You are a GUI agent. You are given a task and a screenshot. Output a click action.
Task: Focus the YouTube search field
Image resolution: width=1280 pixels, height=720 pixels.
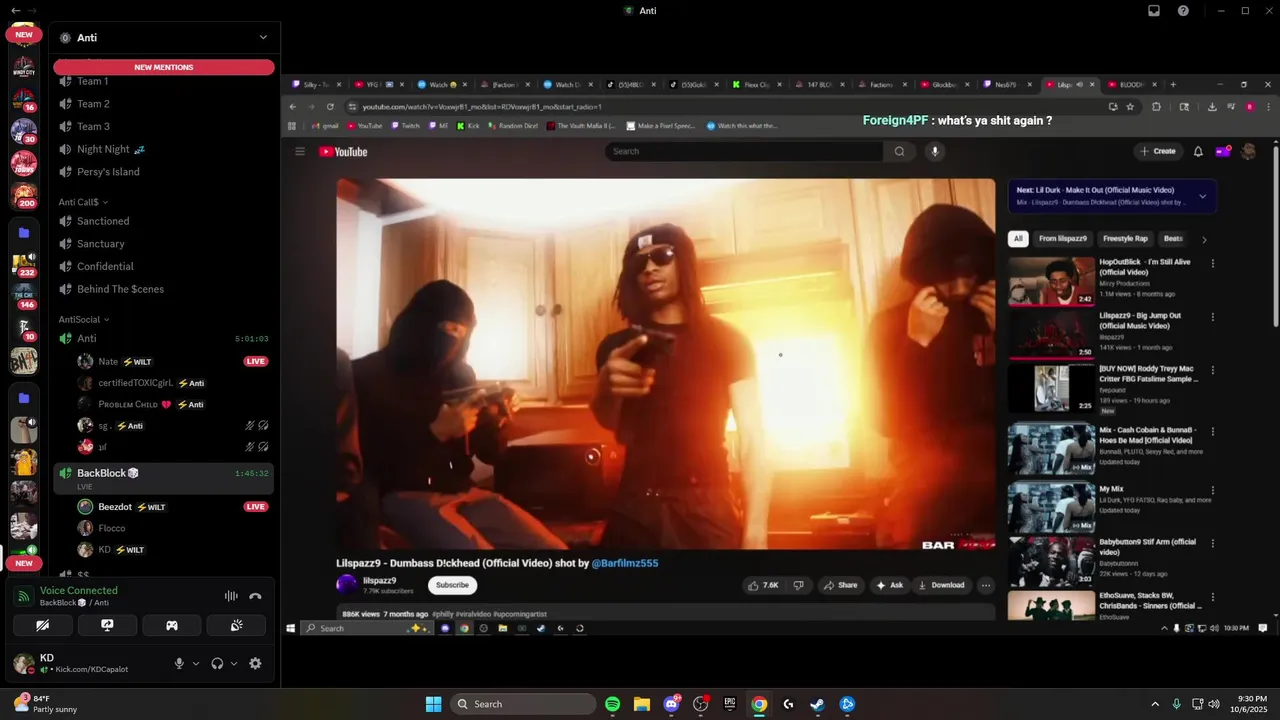pyautogui.click(x=743, y=151)
